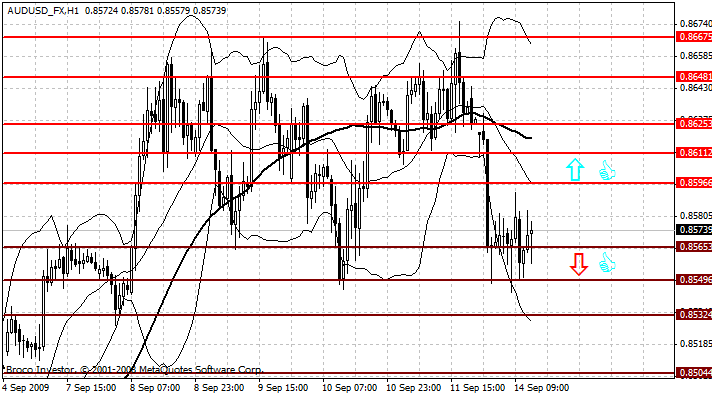Click the 0.86675 red price label

pos(694,37)
